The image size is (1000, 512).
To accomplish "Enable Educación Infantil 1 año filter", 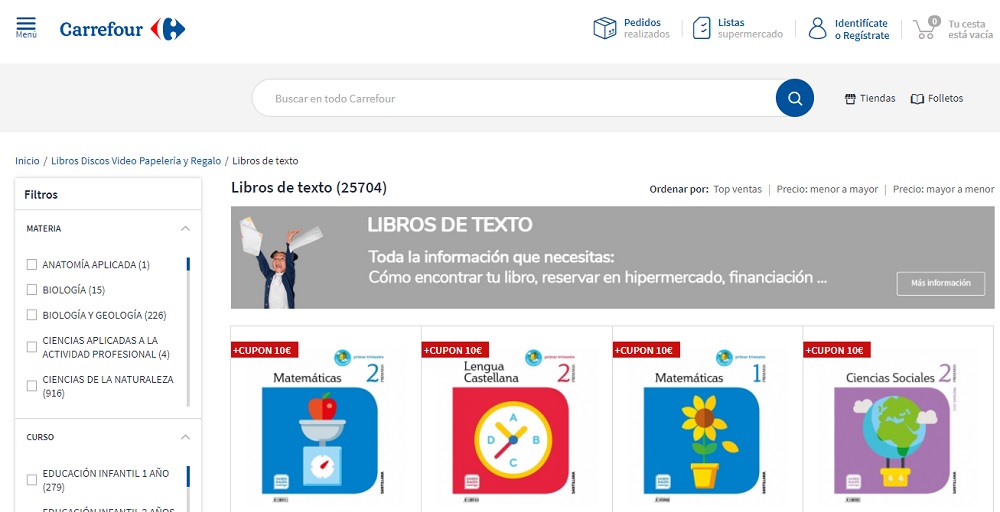I will click(32, 480).
